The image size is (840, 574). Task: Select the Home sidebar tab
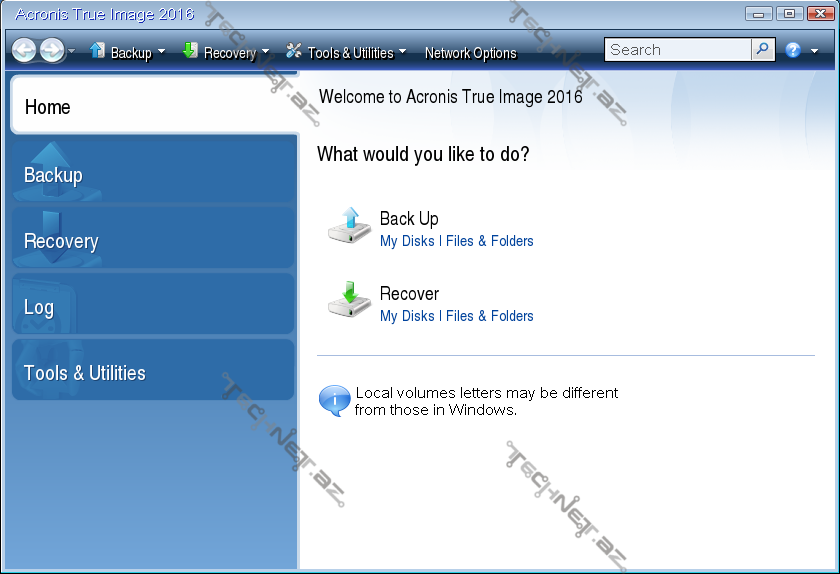click(x=153, y=106)
